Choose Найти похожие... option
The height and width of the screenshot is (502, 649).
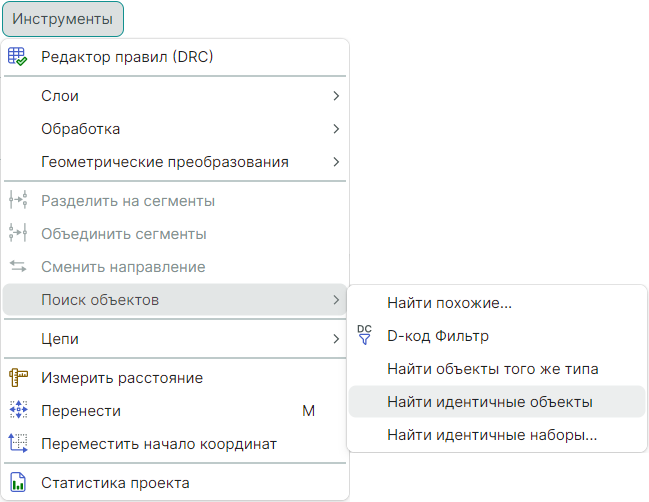(x=449, y=303)
